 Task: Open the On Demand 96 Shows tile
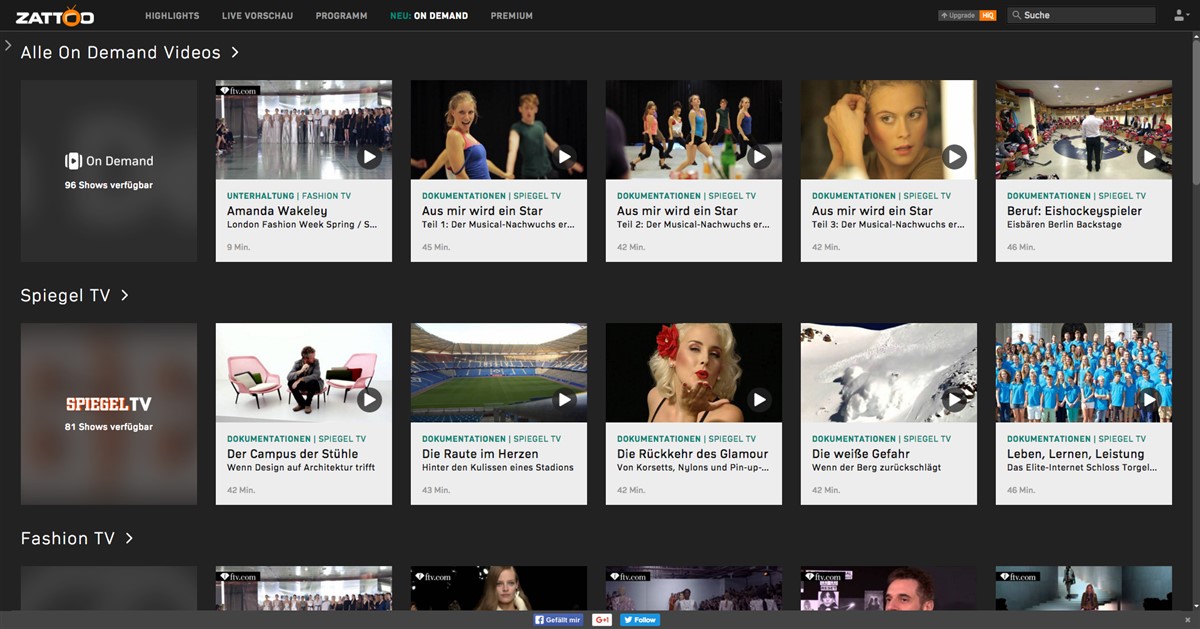pyautogui.click(x=109, y=171)
